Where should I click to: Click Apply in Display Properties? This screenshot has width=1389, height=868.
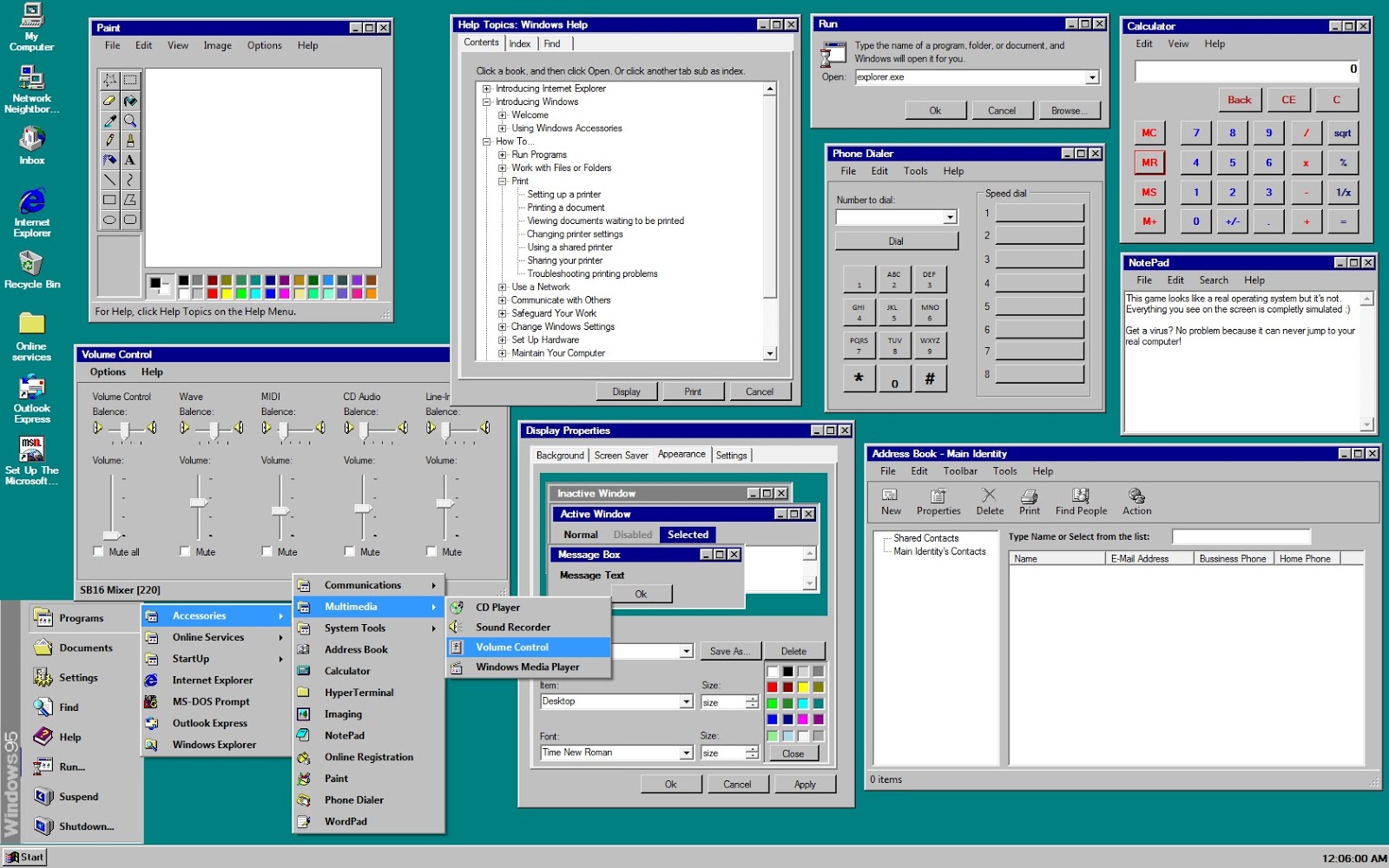(805, 784)
